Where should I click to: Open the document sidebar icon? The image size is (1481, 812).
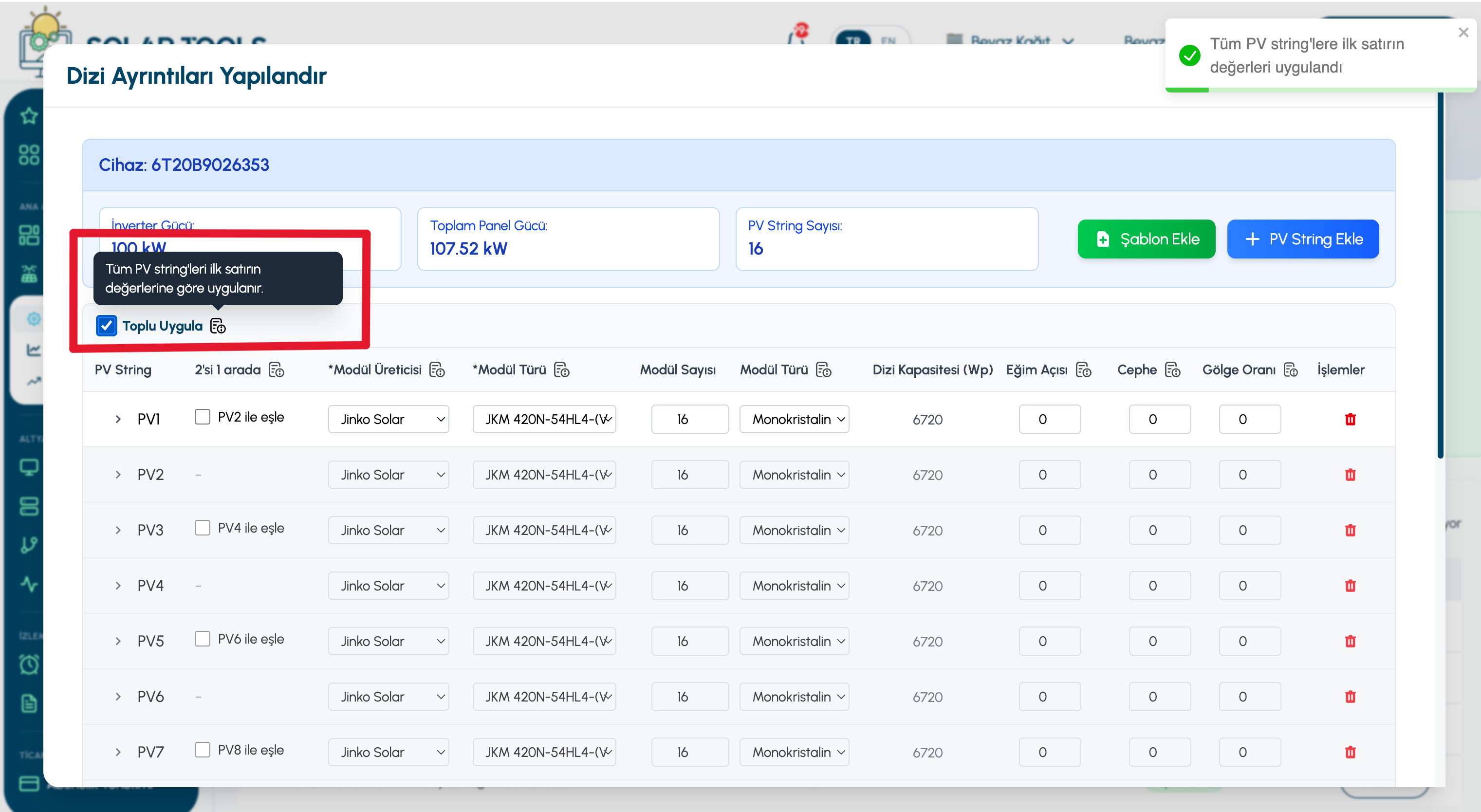(x=29, y=703)
